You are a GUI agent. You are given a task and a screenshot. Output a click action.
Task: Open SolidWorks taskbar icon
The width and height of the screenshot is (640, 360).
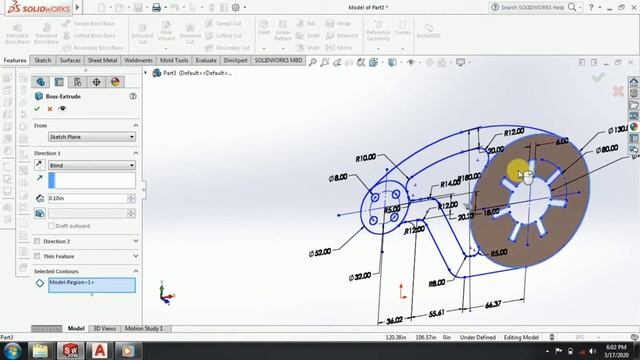point(71,351)
